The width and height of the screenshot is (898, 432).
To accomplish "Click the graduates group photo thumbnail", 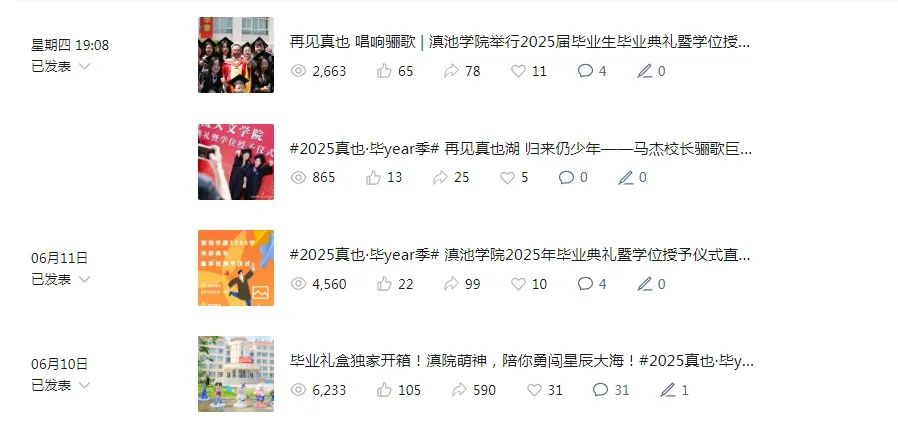I will [236, 55].
